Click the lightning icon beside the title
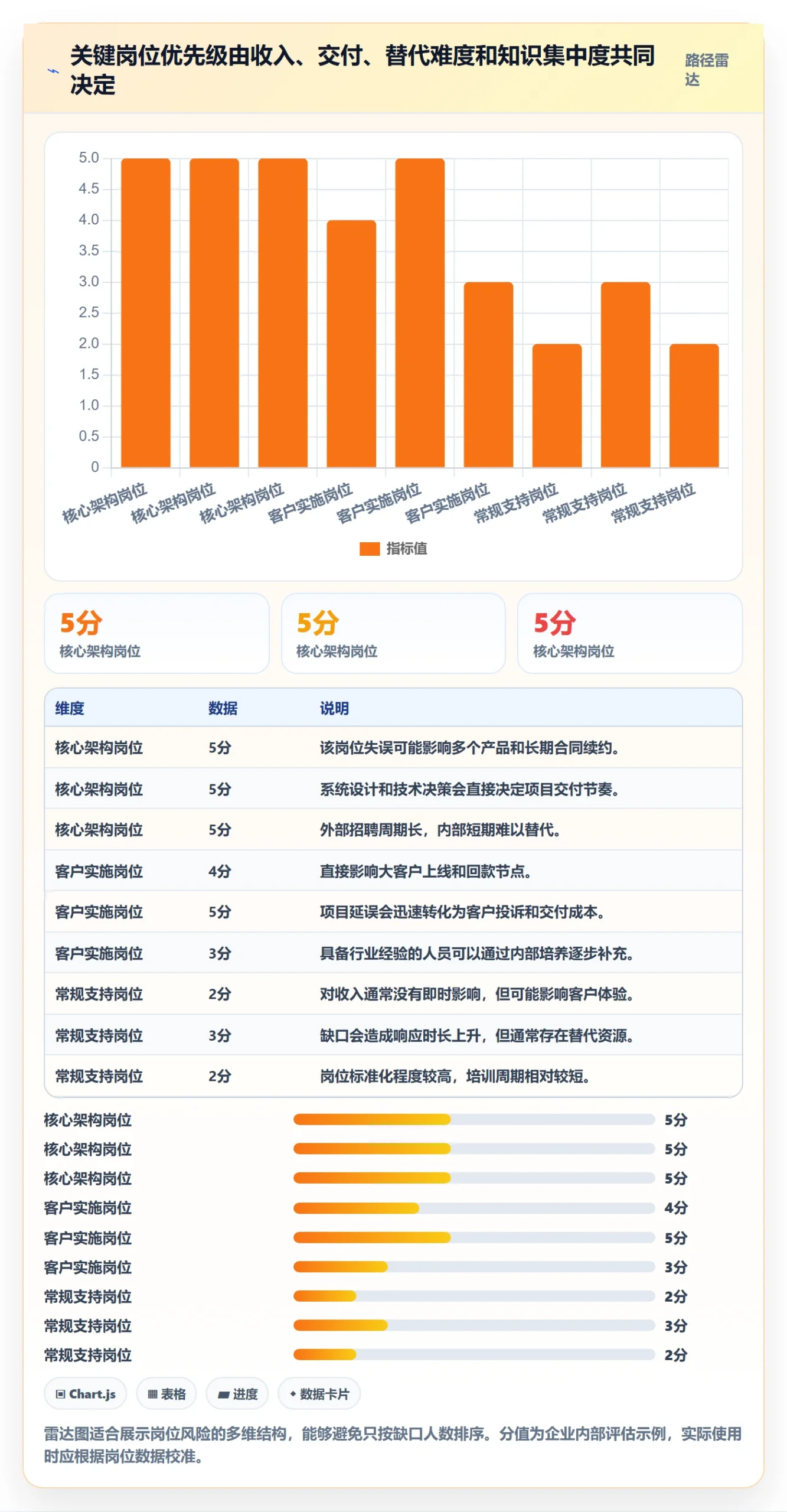The height and width of the screenshot is (1512, 787). [53, 71]
